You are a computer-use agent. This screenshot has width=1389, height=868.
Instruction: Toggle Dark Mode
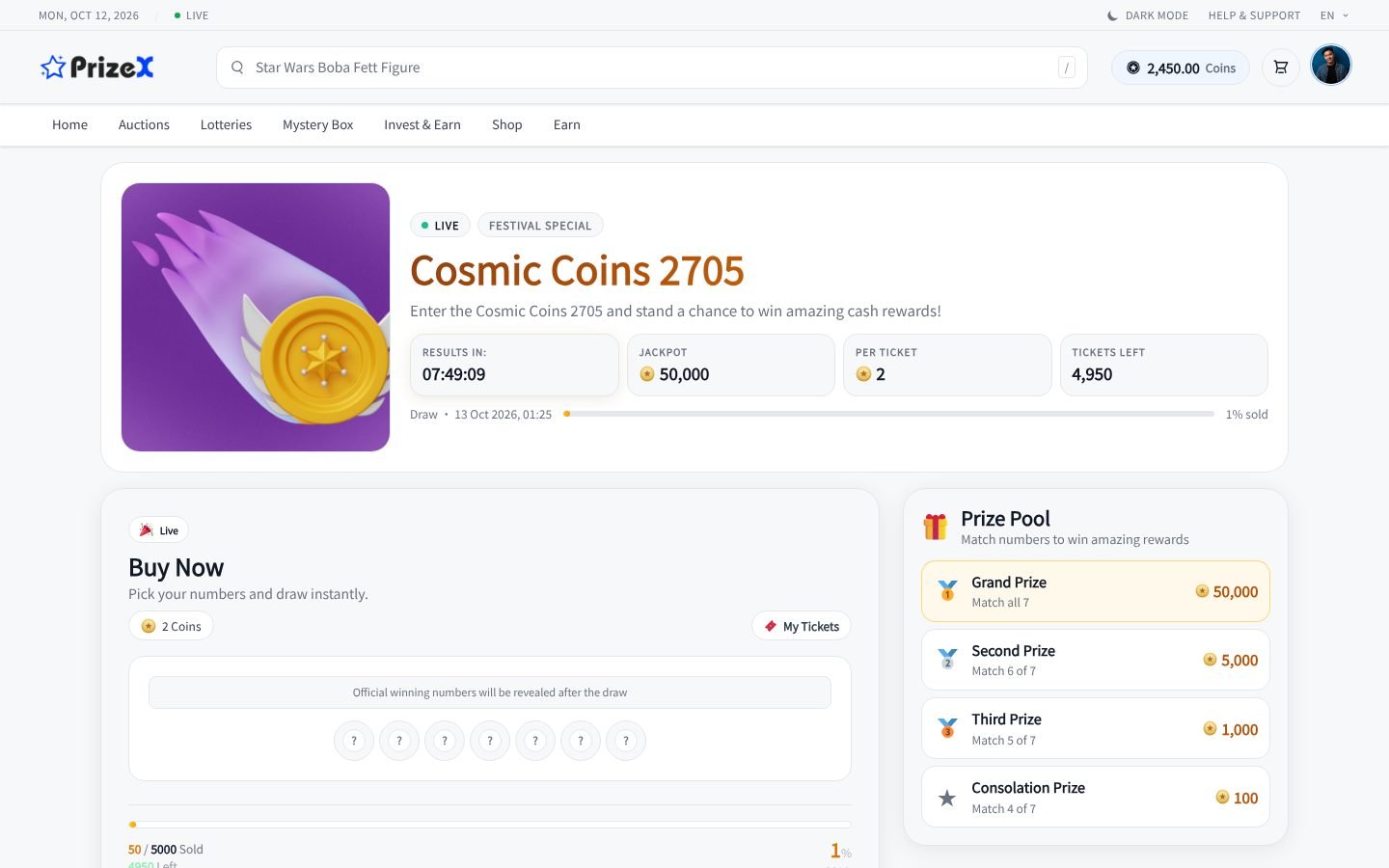click(x=1147, y=15)
